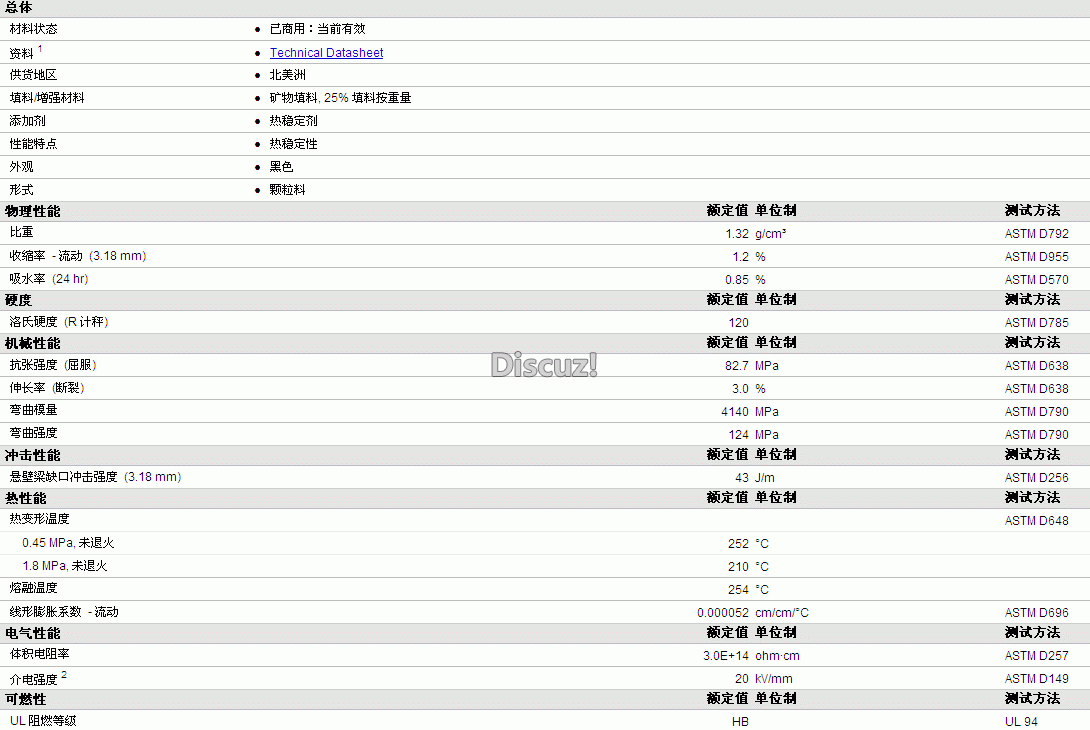Select the text 已商用：当前有效
This screenshot has width=1090, height=730.
317,29
